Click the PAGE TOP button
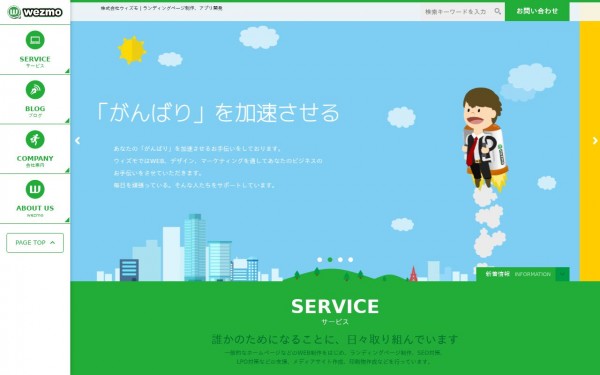 35,243
